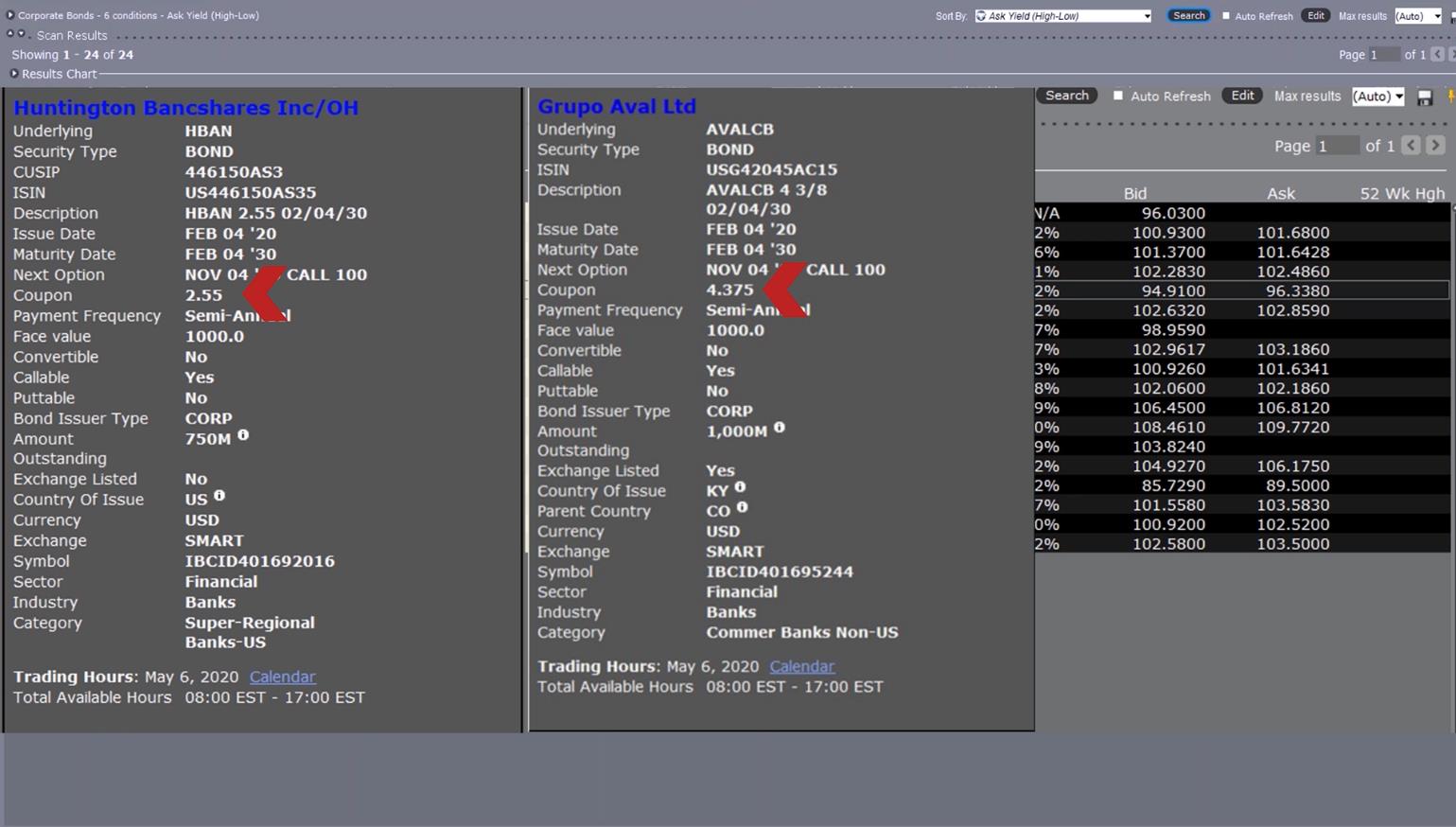Open Grupo Aval Ltd title link

pos(617,106)
